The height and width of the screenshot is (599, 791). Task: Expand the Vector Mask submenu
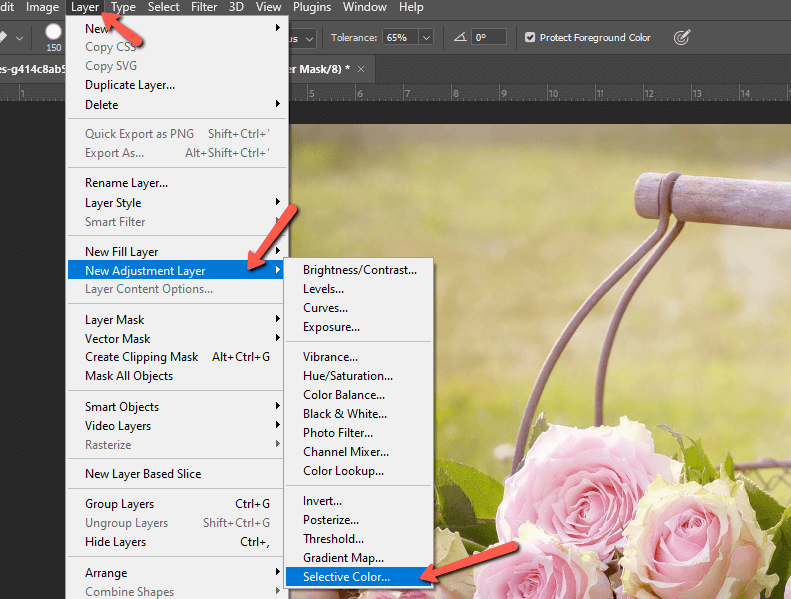pos(177,339)
